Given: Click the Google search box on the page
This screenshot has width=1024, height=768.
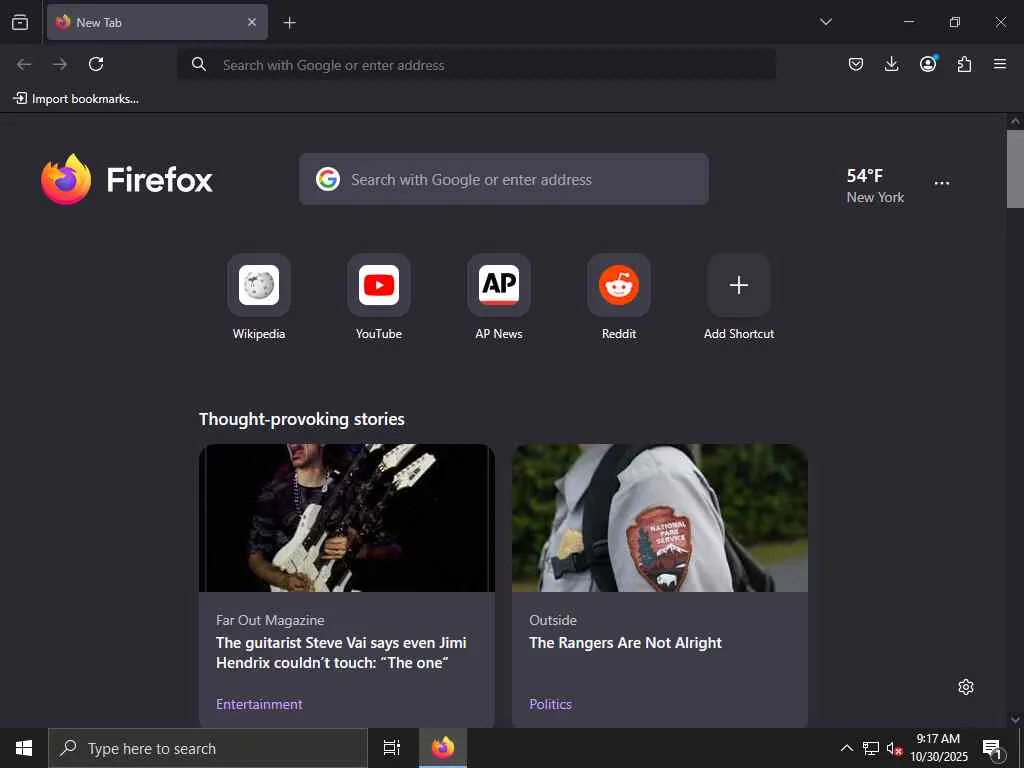Looking at the screenshot, I should 504,179.
